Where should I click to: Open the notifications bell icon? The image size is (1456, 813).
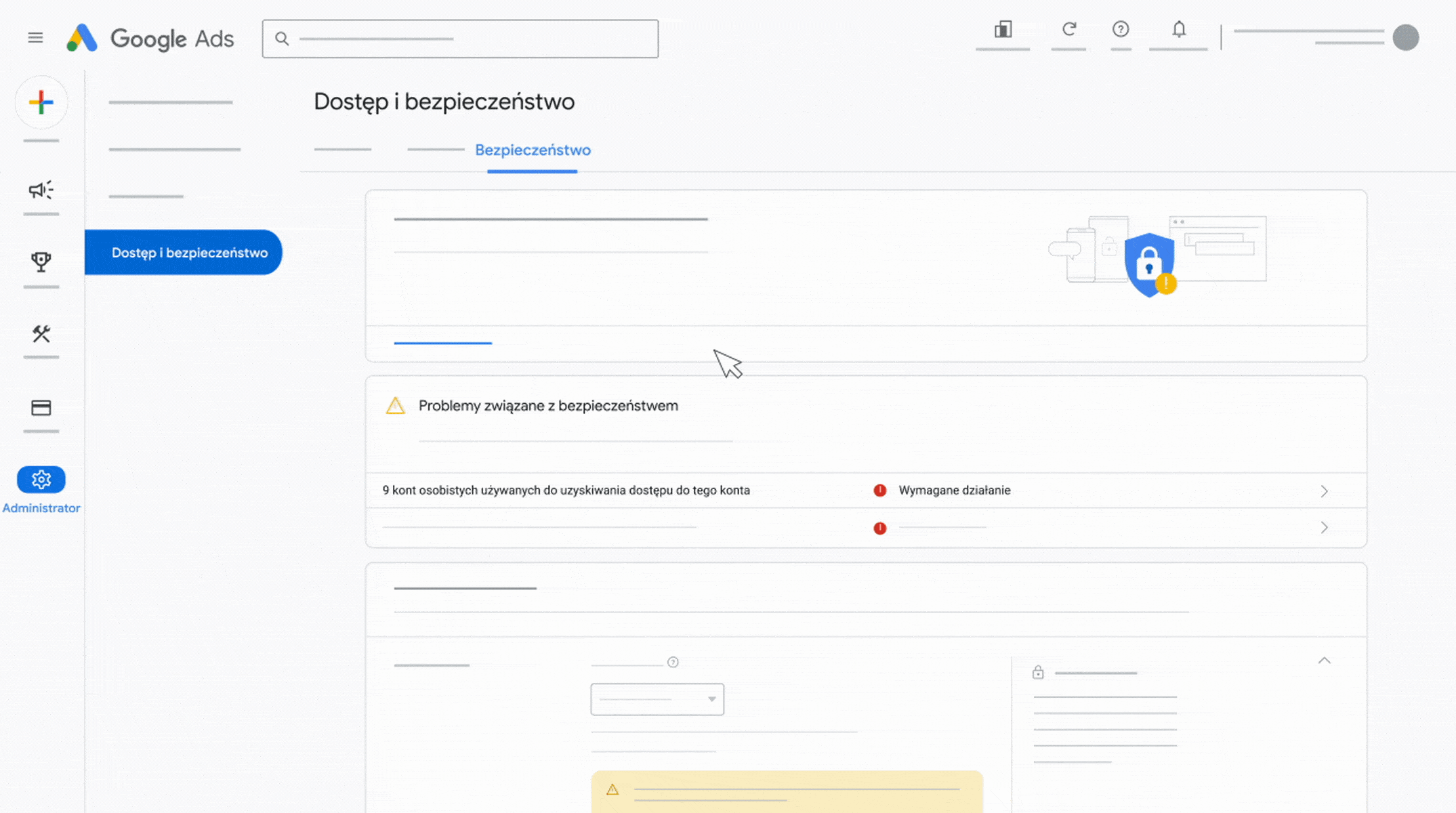click(x=1179, y=29)
